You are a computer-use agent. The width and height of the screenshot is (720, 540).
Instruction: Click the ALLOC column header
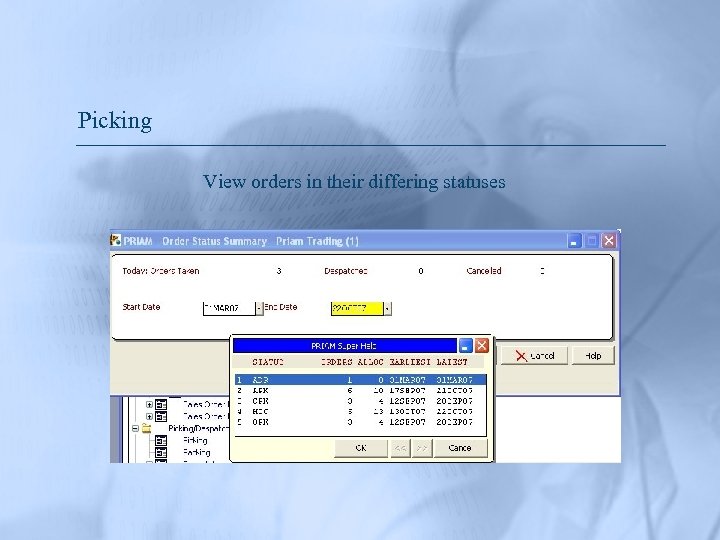tap(370, 362)
